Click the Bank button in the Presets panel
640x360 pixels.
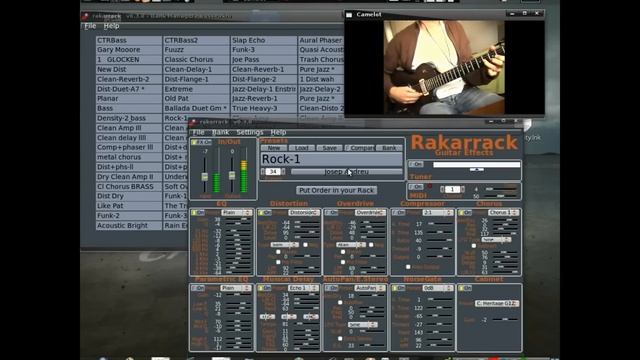click(x=389, y=148)
